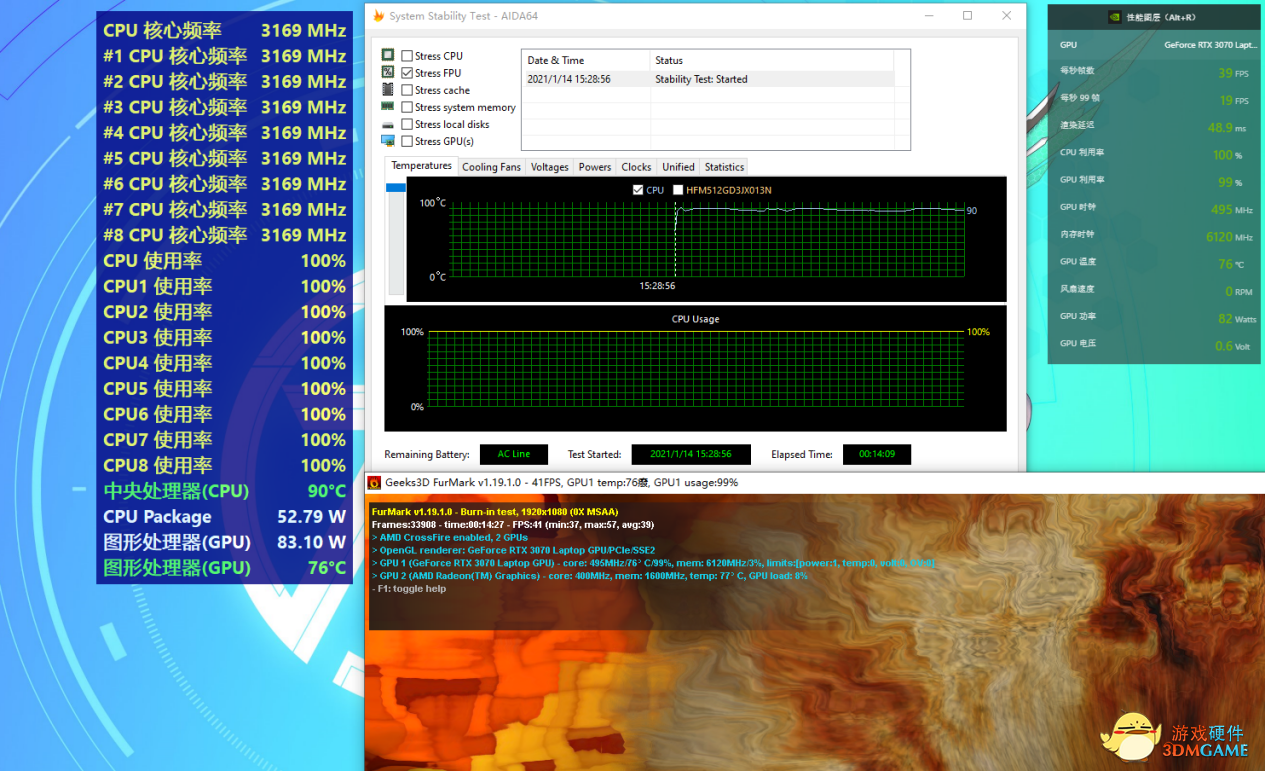This screenshot has width=1265, height=771.
Task: Click the #1 CPU 3169 MHz row
Action: tap(224, 56)
